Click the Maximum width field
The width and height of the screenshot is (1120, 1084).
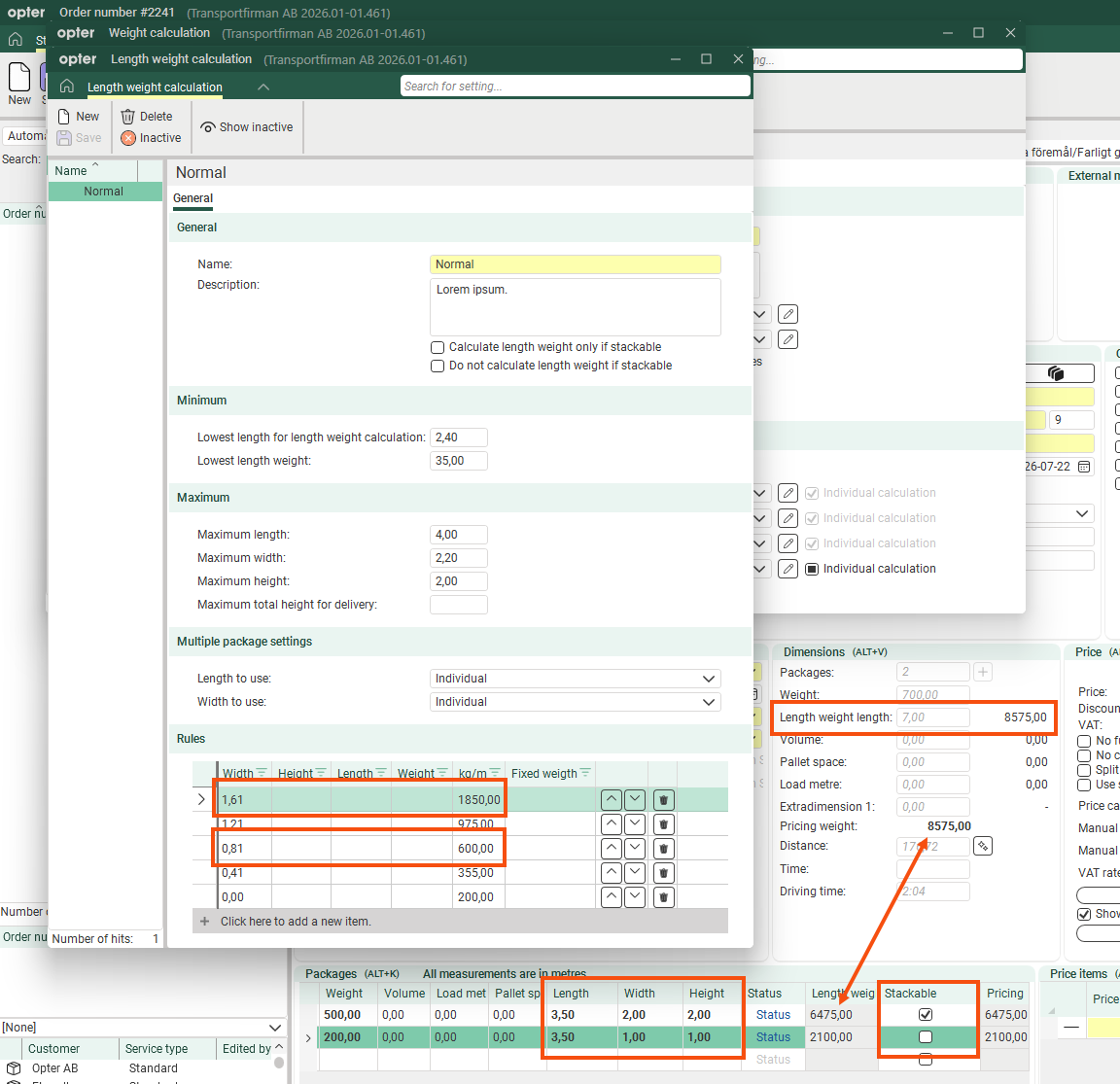[459, 558]
